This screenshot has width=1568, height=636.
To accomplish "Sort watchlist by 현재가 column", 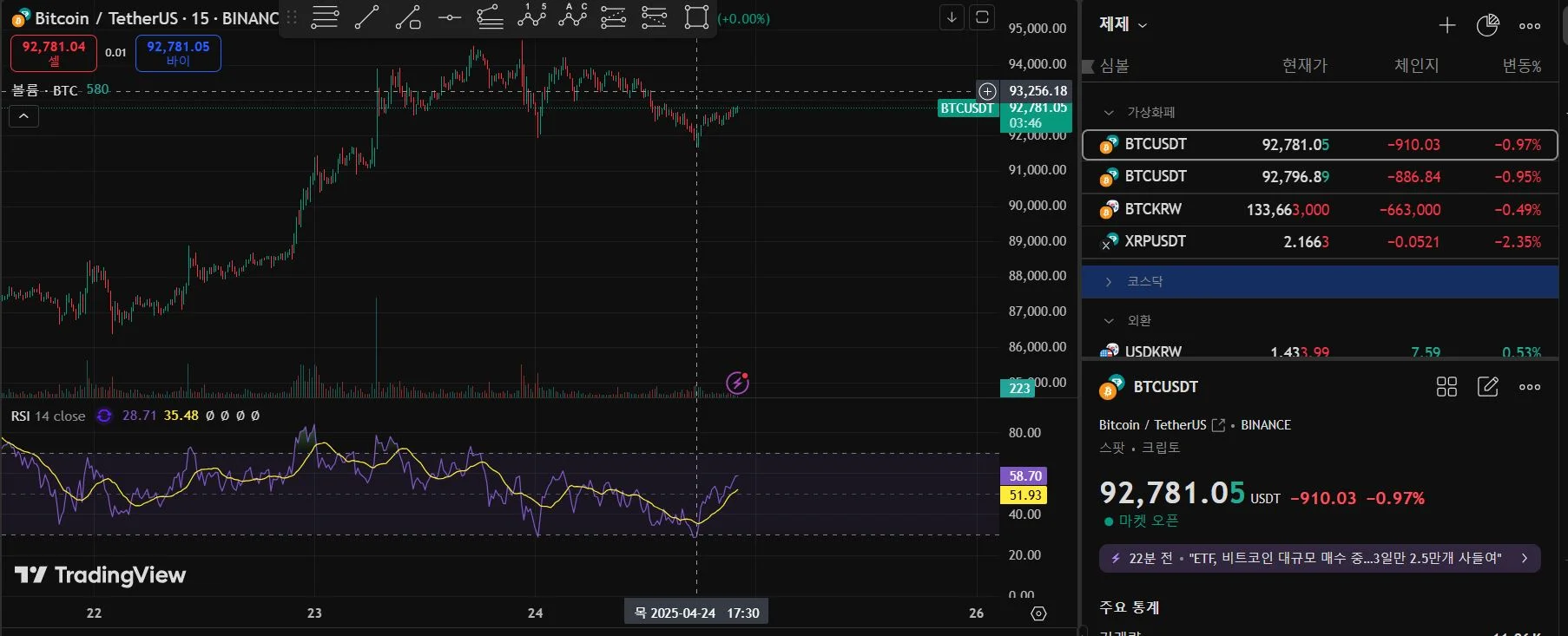I will click(1304, 66).
